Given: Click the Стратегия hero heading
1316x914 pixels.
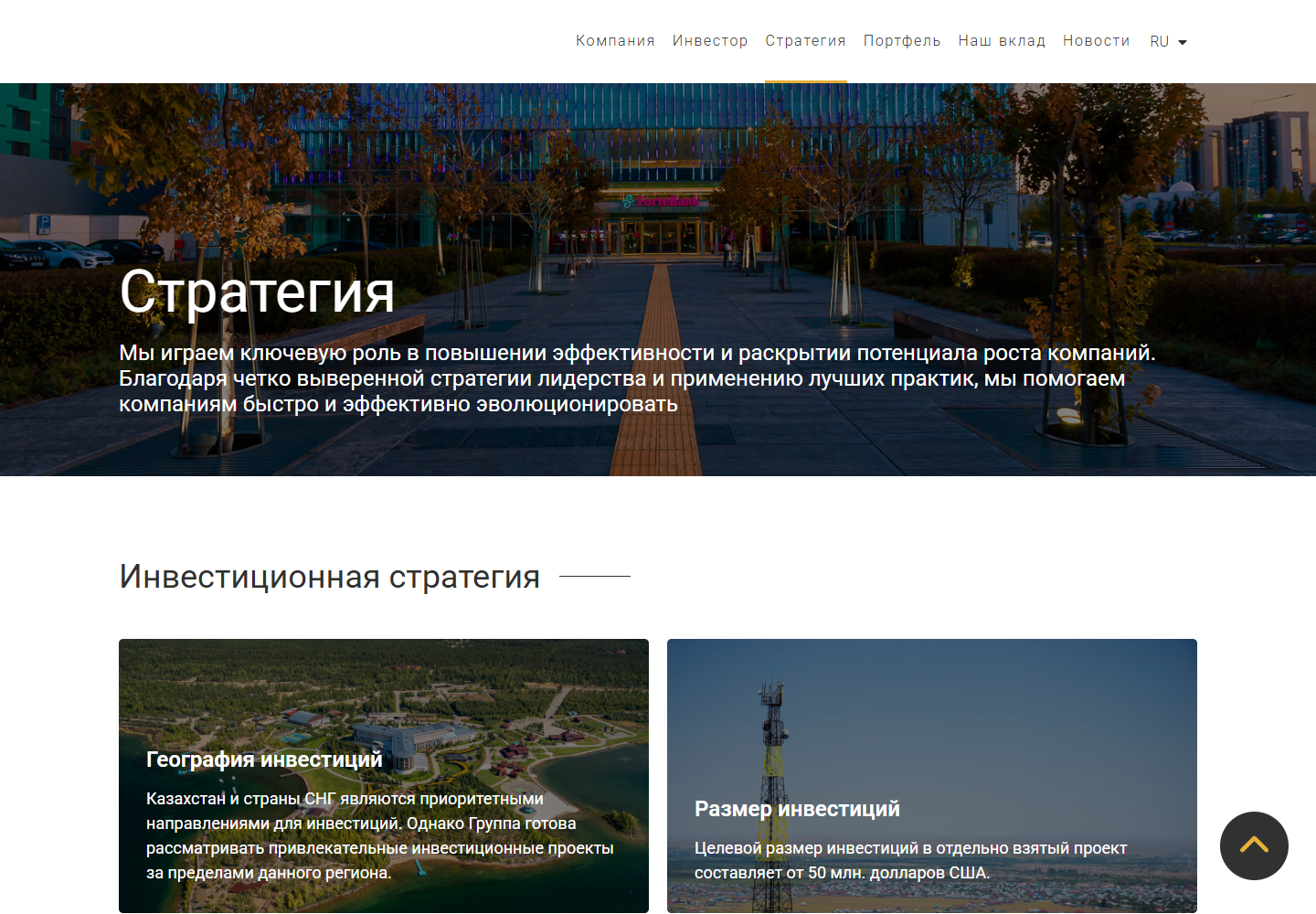Looking at the screenshot, I should 257,292.
